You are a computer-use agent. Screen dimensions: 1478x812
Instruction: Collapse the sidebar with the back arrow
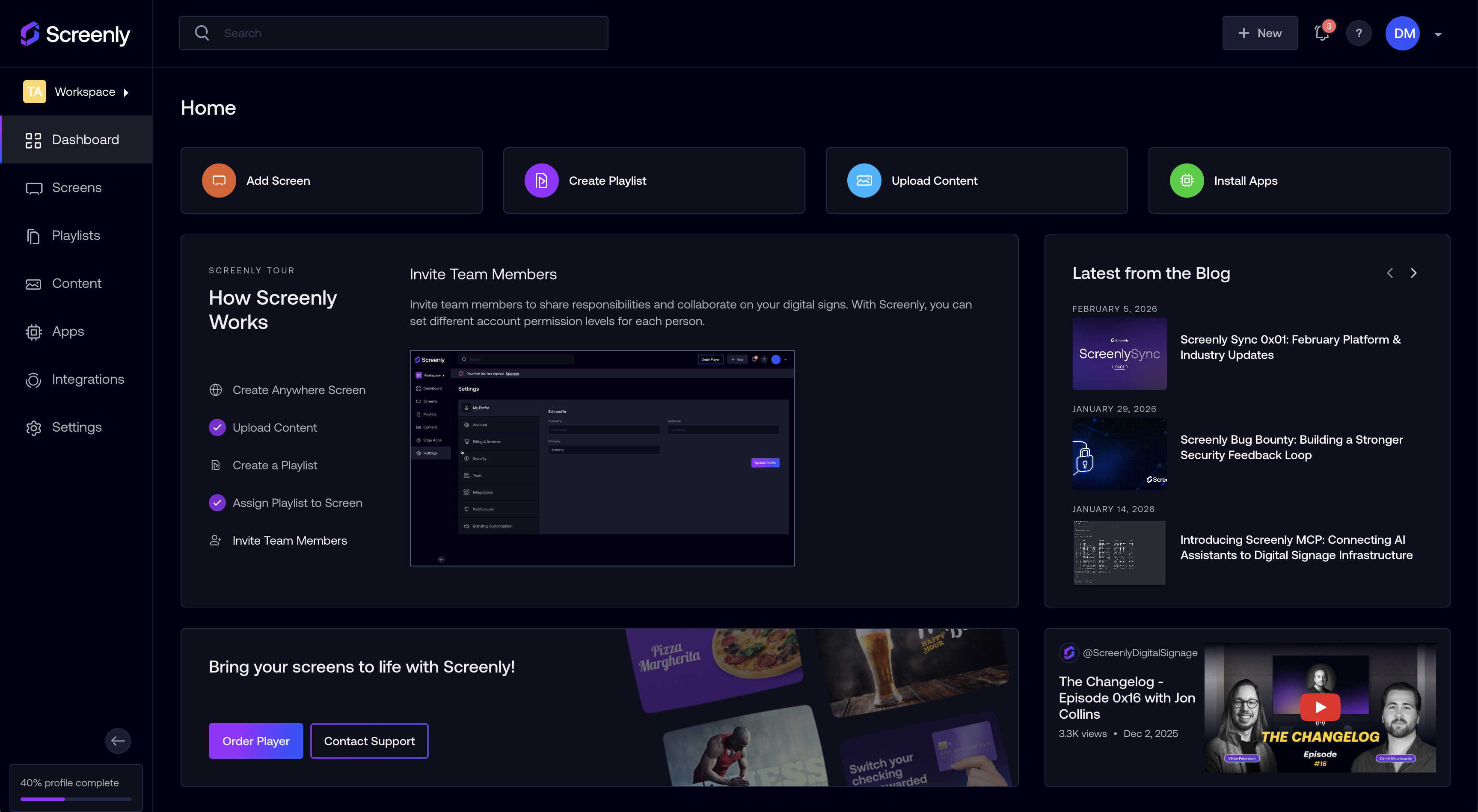click(118, 741)
